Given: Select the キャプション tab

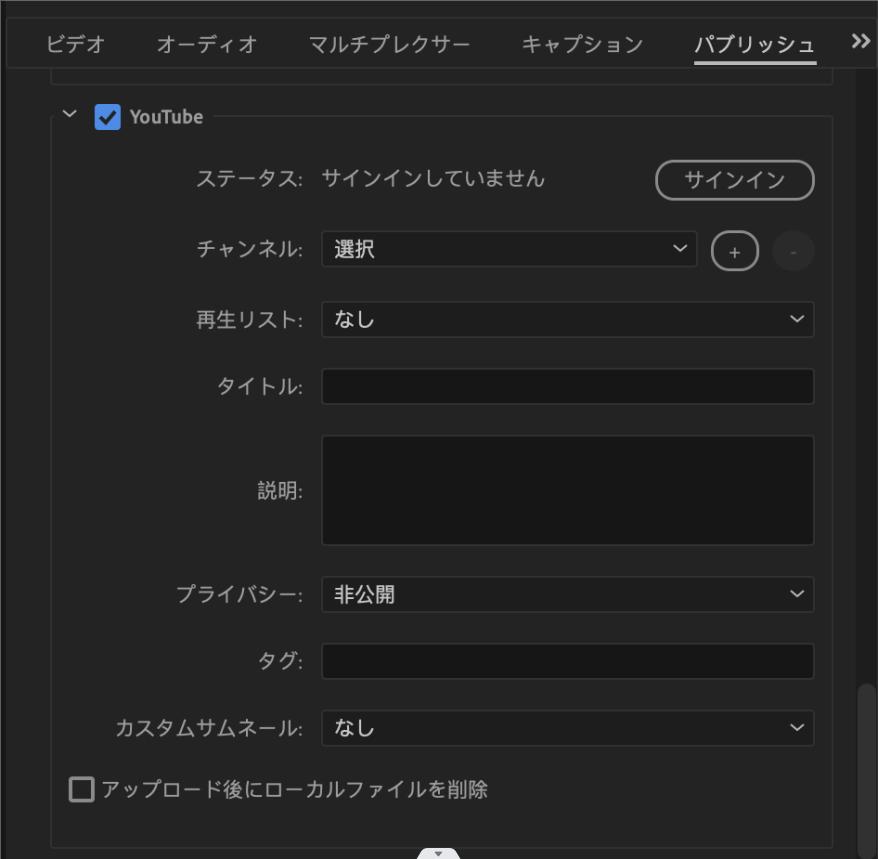Looking at the screenshot, I should [x=582, y=45].
